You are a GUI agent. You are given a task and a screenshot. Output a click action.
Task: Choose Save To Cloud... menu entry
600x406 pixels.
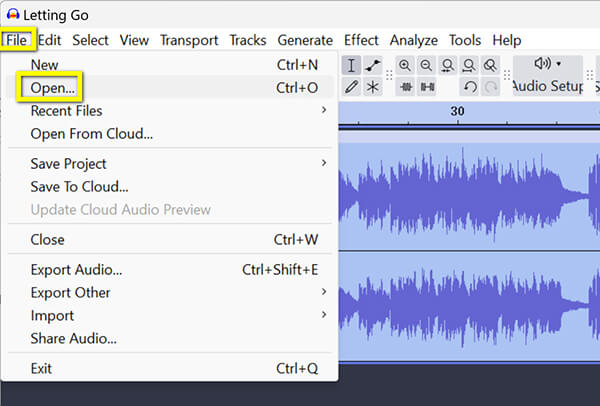click(170, 186)
